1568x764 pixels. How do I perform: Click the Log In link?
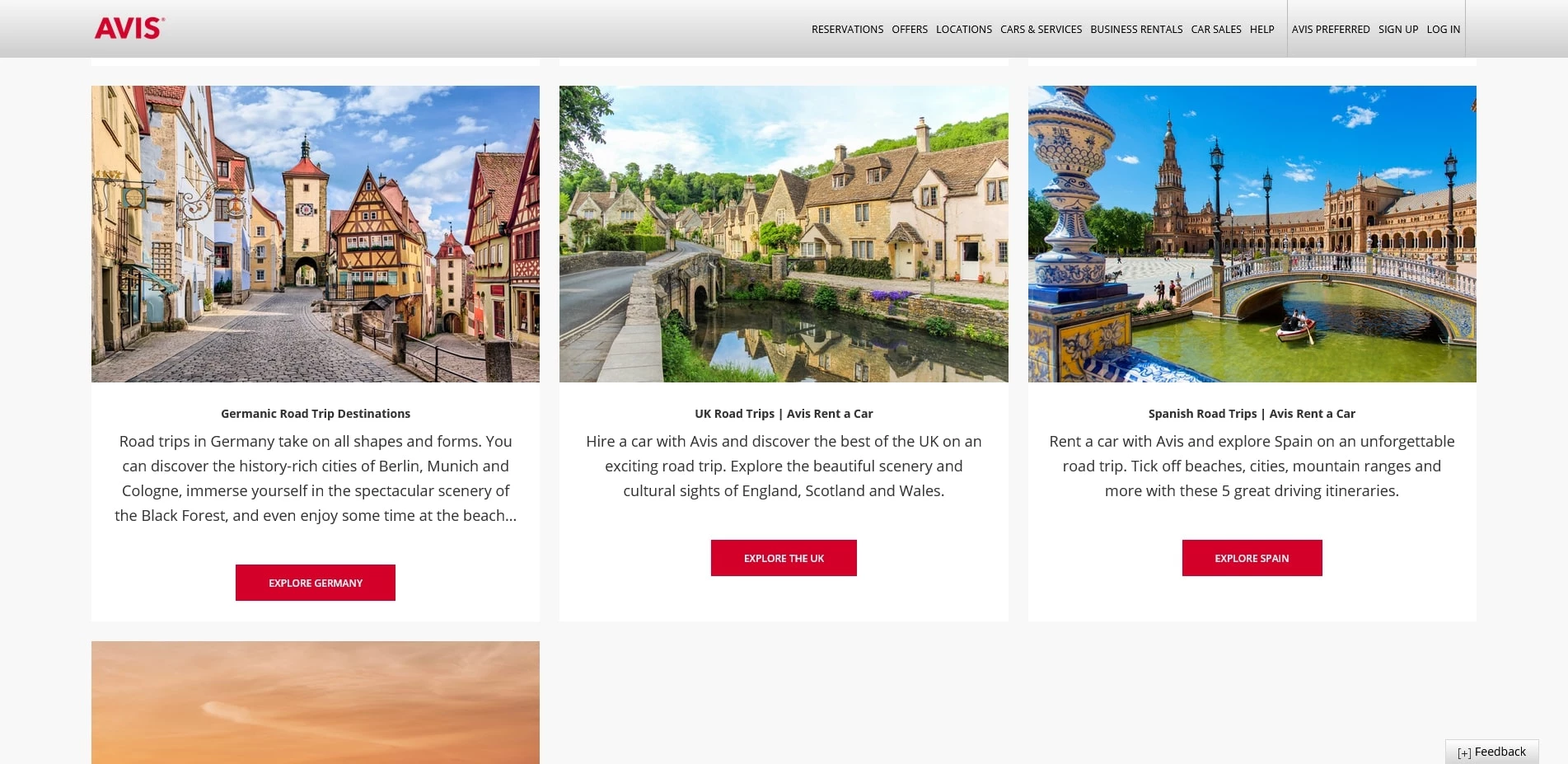tap(1444, 30)
